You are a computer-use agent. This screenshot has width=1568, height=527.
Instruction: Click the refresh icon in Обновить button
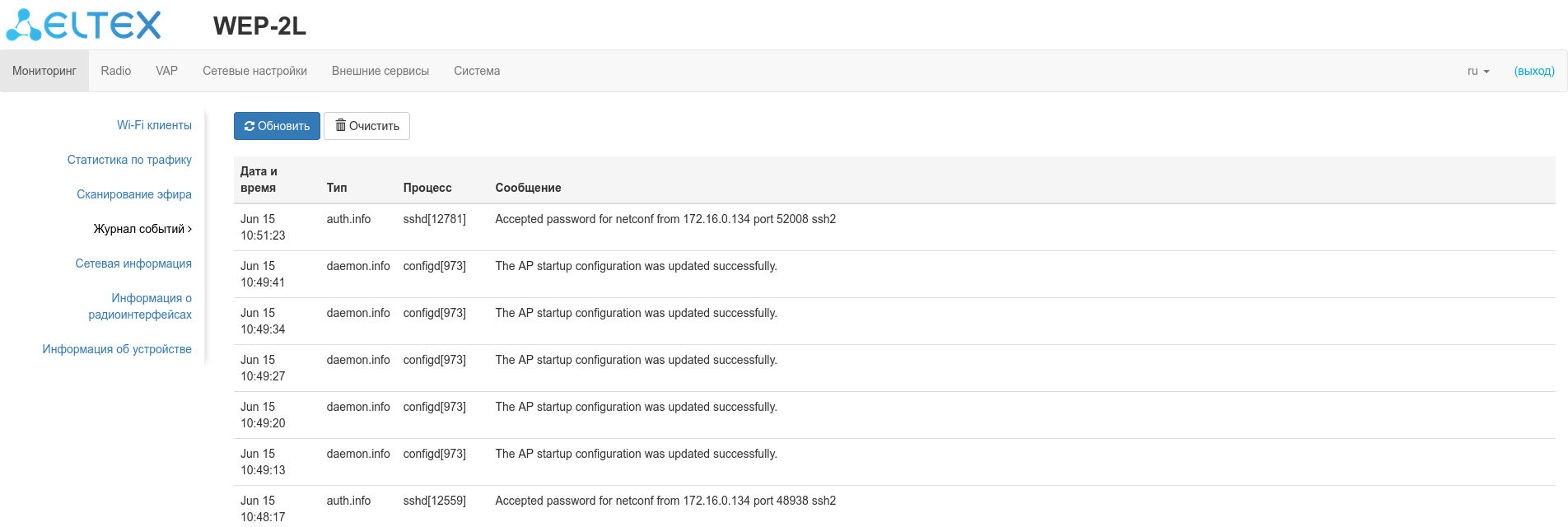(250, 126)
